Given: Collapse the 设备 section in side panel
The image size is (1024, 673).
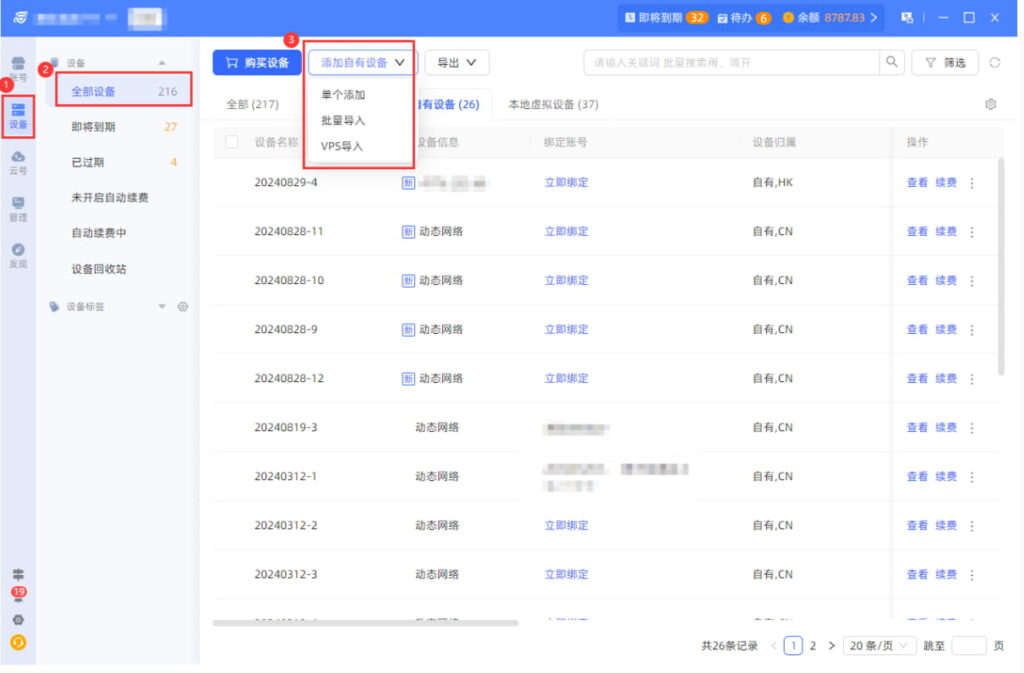Looking at the screenshot, I should click(162, 63).
